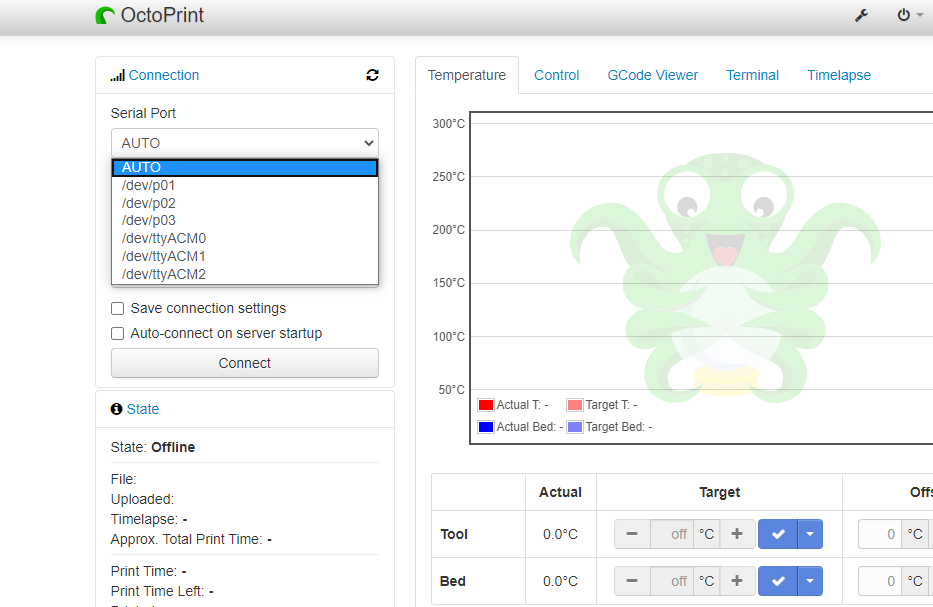
Task: Click the State info icon
Action: [116, 409]
